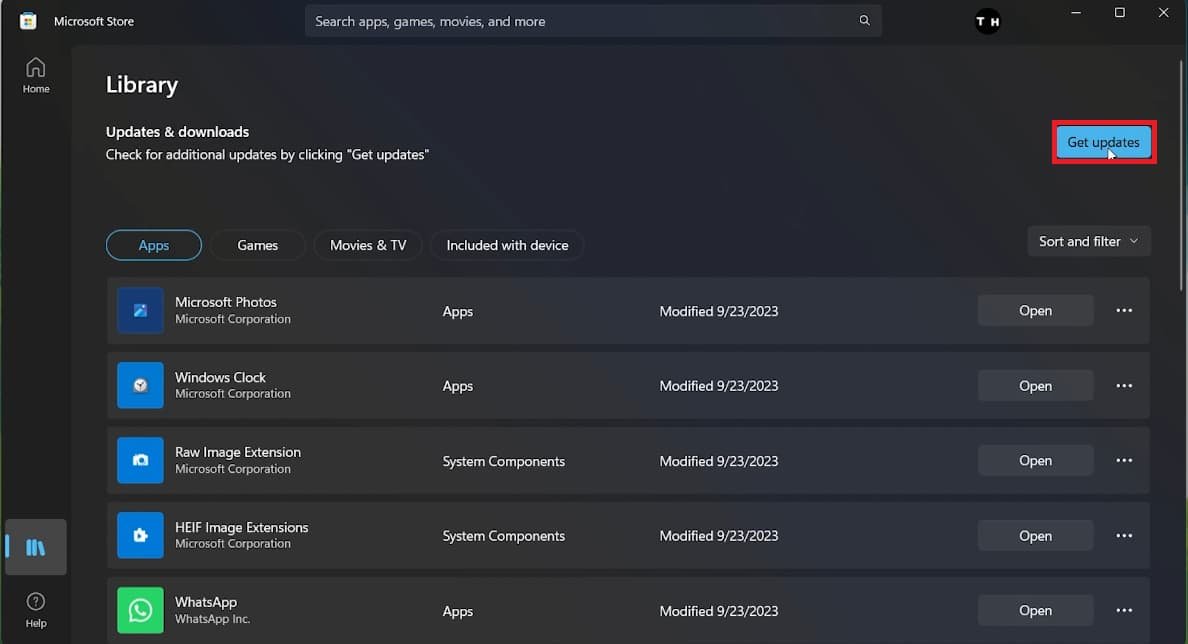Click the Get updates button

1103,142
